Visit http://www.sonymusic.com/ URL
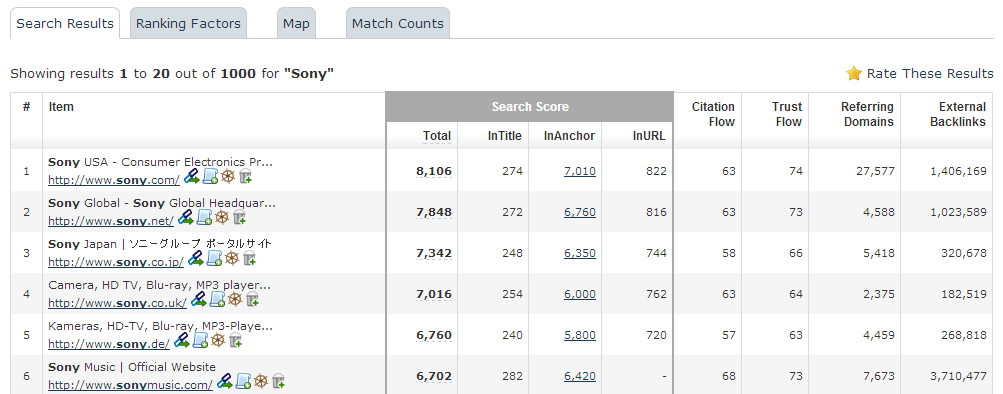1003x394 pixels. coord(130,384)
